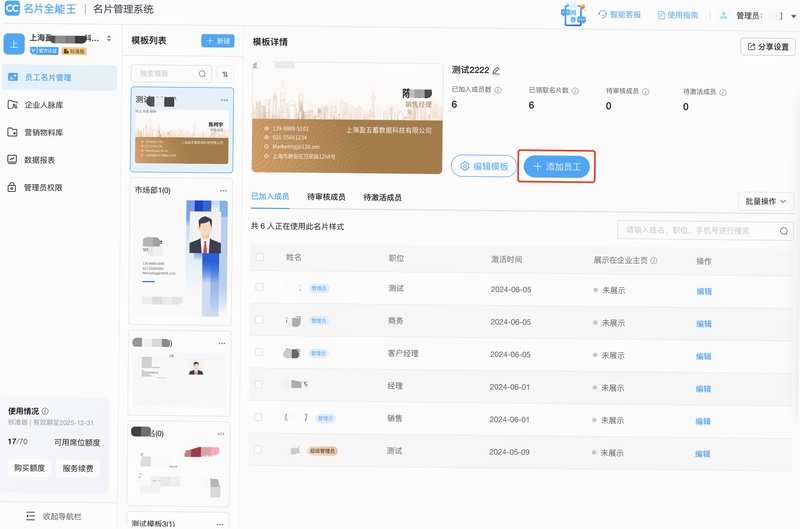Expand the 批量操作 dropdown
Viewport: 800px width, 529px height.
click(766, 201)
